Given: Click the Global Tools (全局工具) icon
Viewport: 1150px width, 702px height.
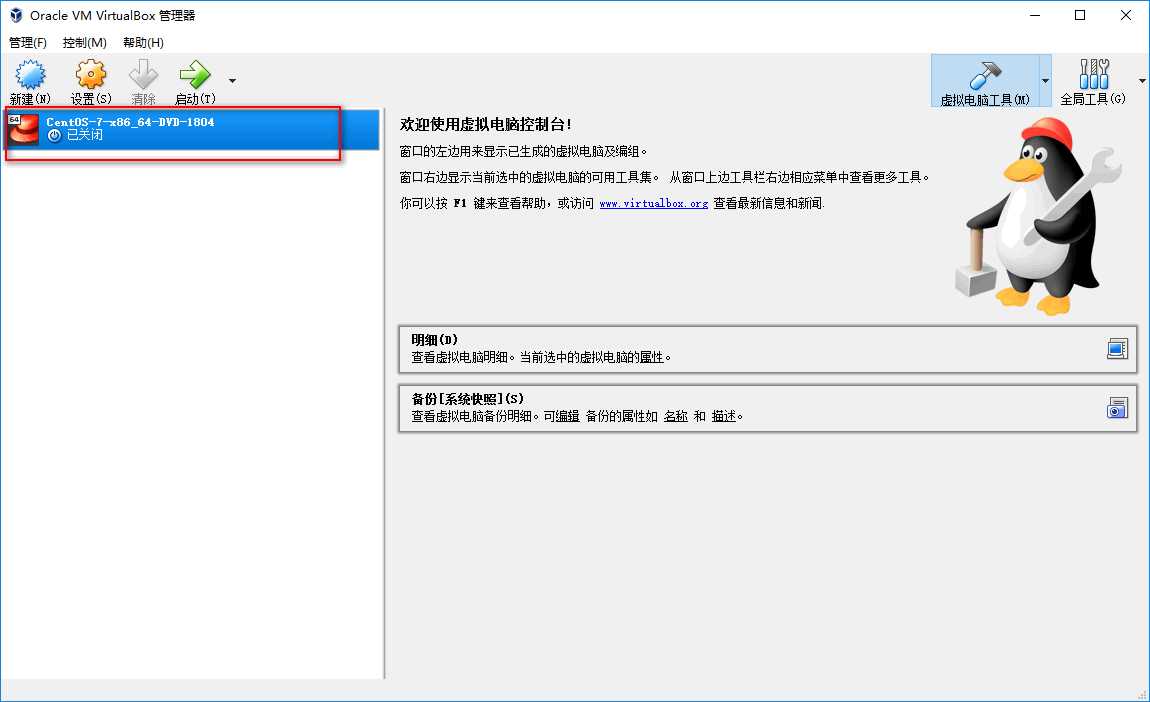Looking at the screenshot, I should 1093,81.
